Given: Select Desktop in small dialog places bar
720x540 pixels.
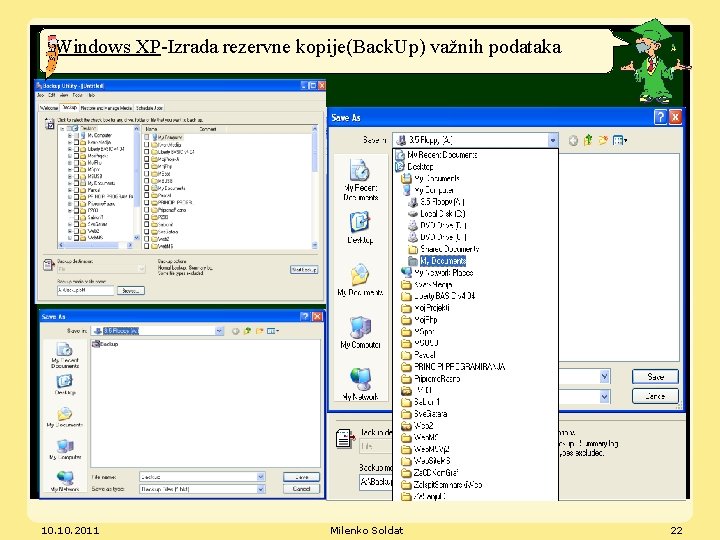Looking at the screenshot, I should coord(65,385).
